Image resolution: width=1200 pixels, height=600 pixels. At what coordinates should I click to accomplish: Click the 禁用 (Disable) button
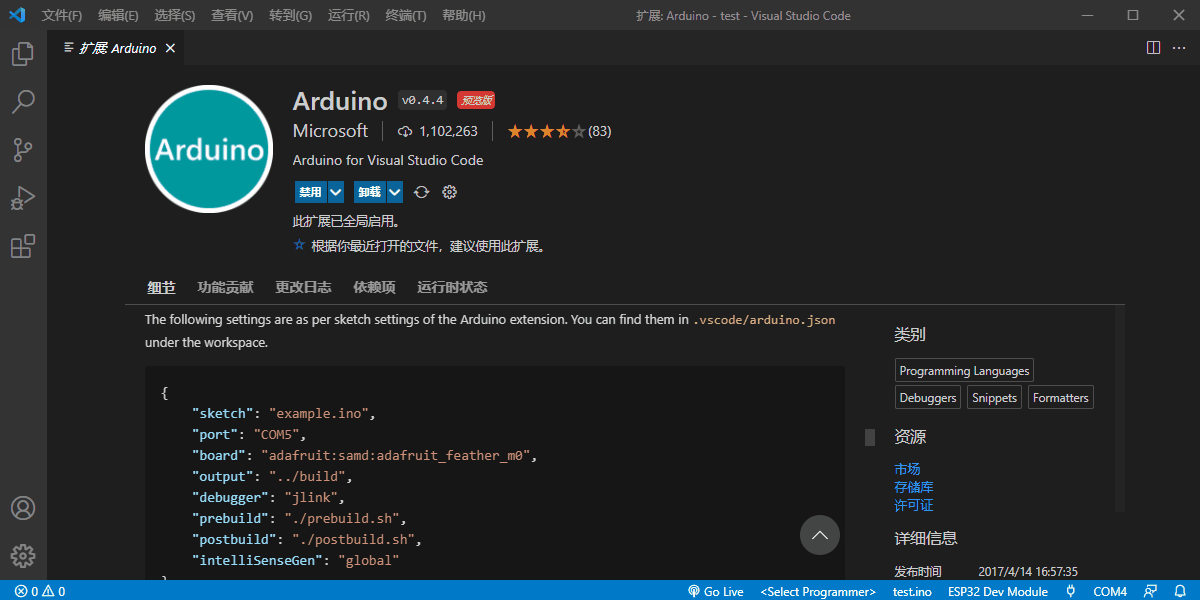point(310,192)
